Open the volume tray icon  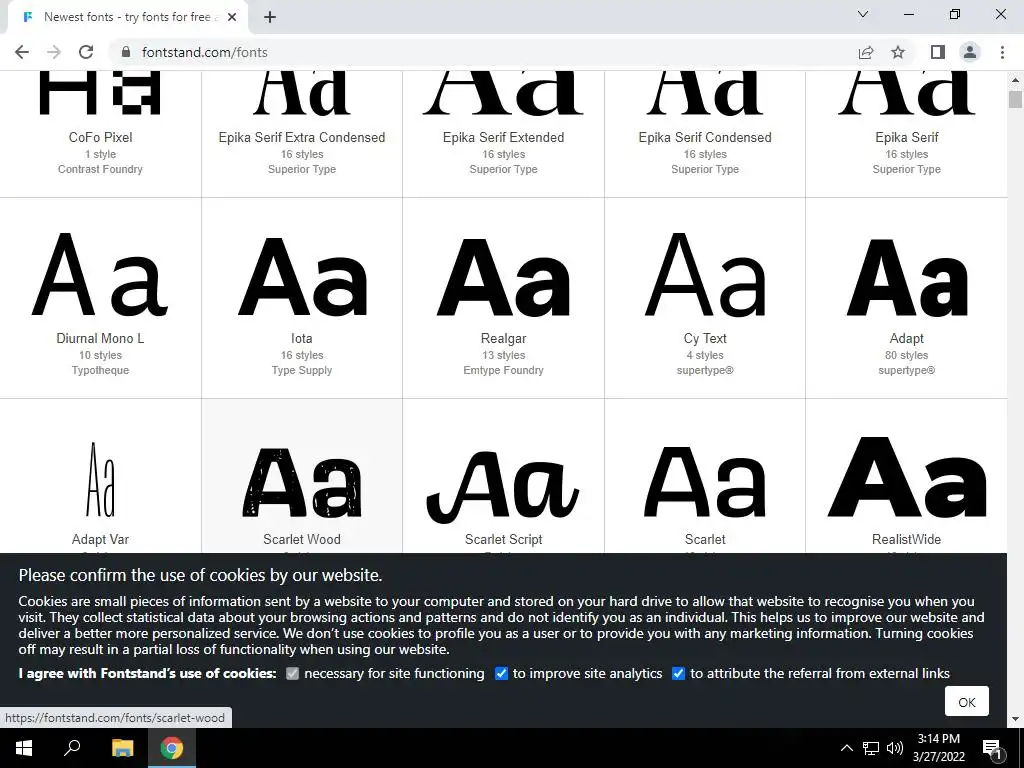(895, 748)
